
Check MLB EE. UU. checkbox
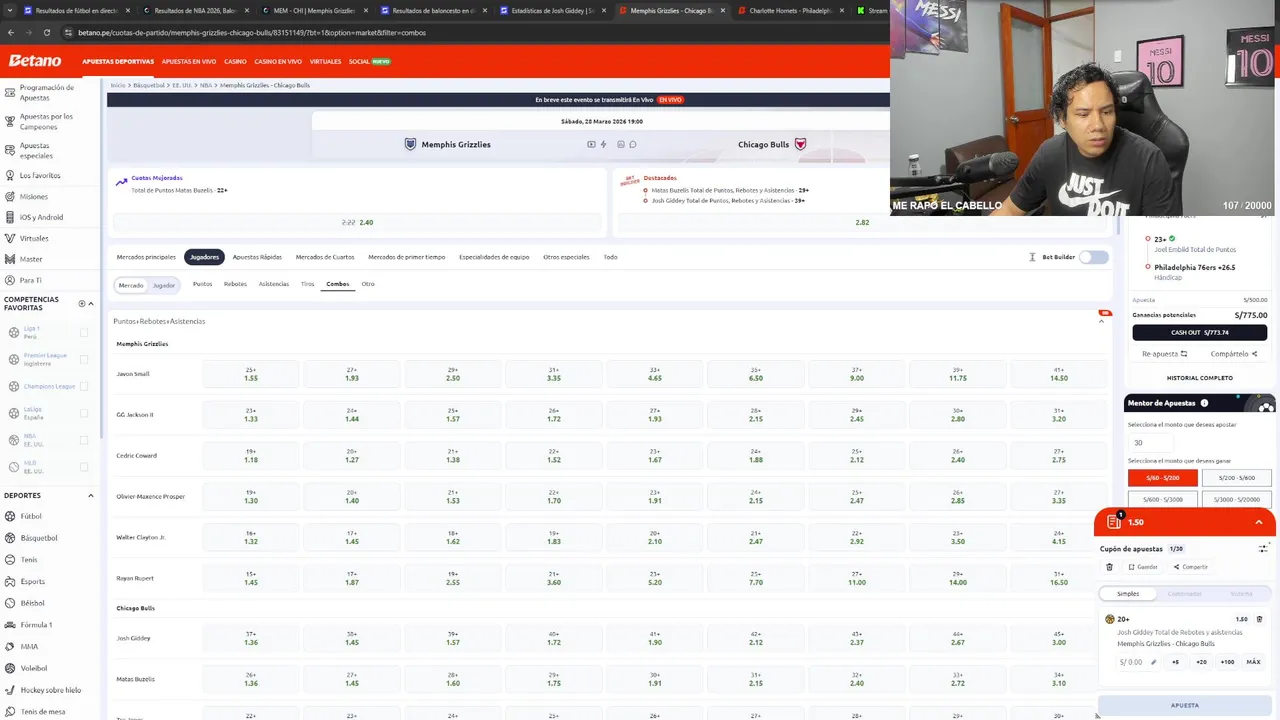[x=84, y=467]
